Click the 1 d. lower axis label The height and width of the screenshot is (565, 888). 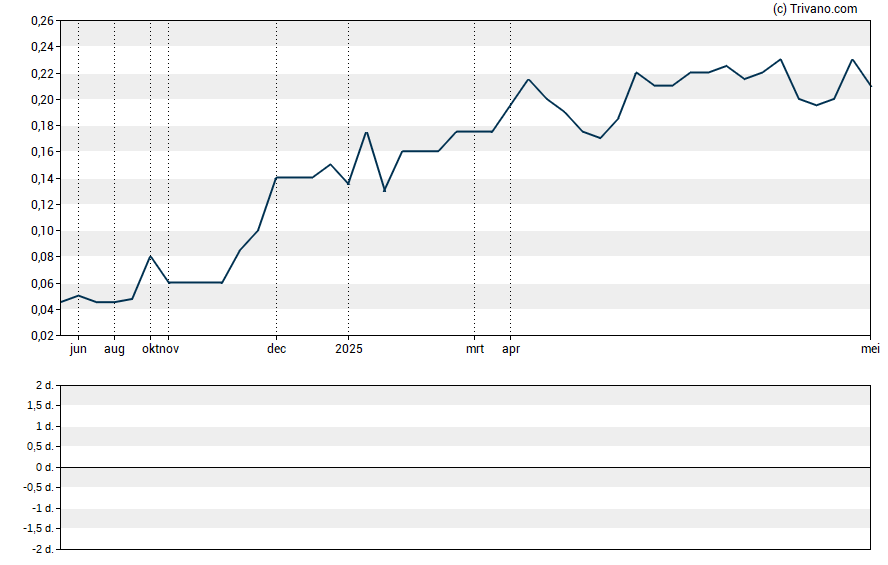pos(45,426)
